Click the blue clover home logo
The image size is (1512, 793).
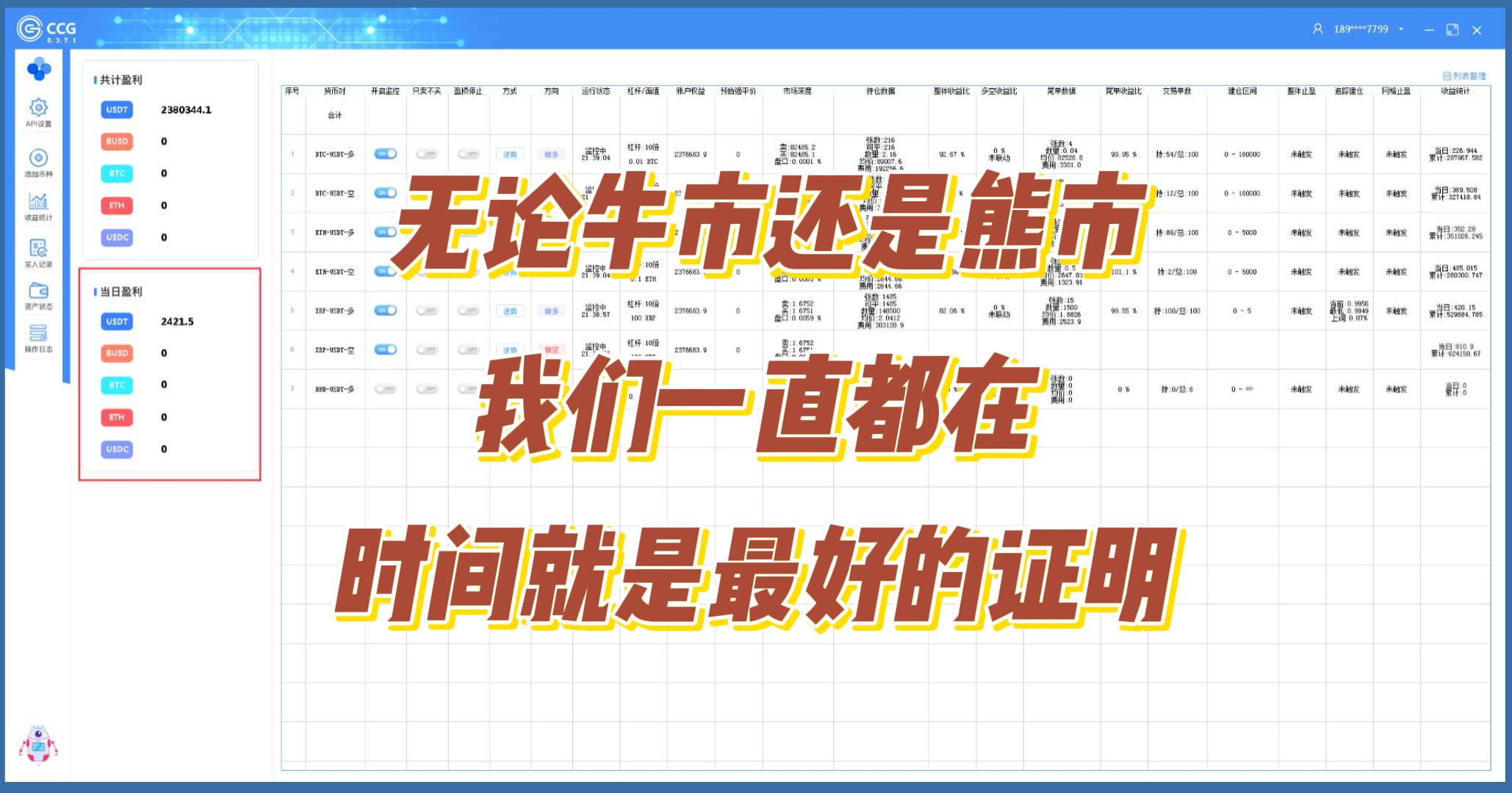coord(38,70)
